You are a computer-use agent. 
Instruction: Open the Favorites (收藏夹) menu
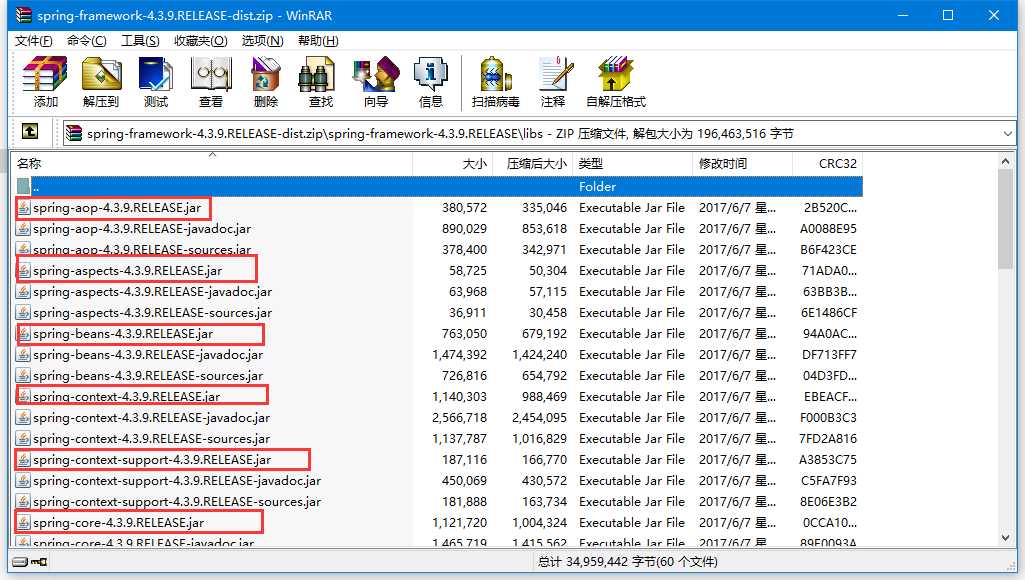(x=201, y=41)
